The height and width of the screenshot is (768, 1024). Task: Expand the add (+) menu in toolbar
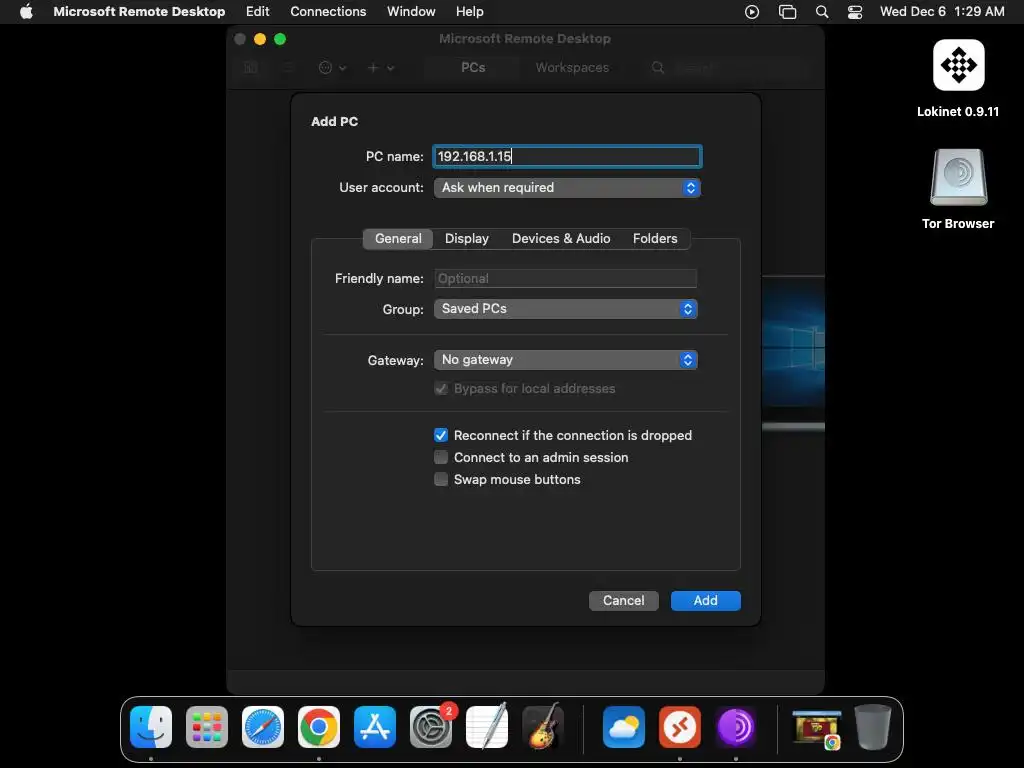[x=381, y=67]
